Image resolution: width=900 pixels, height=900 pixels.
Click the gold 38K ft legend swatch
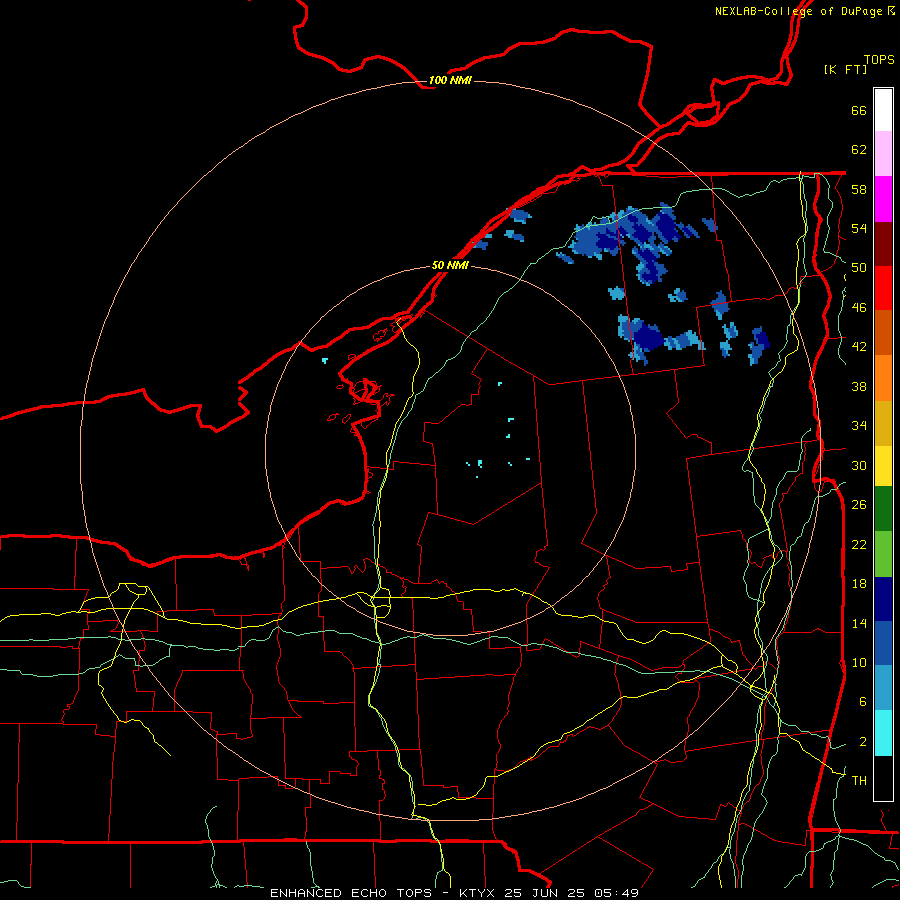(x=883, y=423)
